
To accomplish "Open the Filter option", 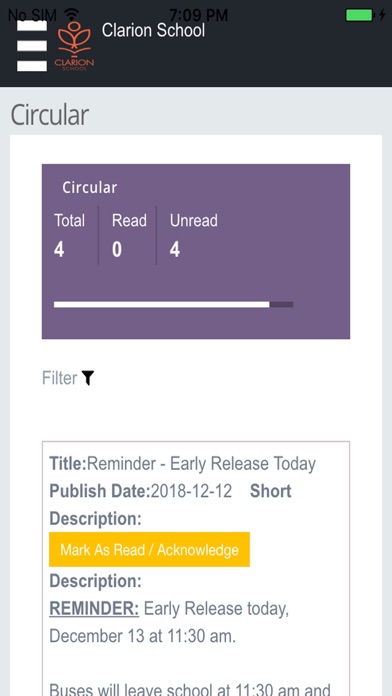I will pos(68,378).
